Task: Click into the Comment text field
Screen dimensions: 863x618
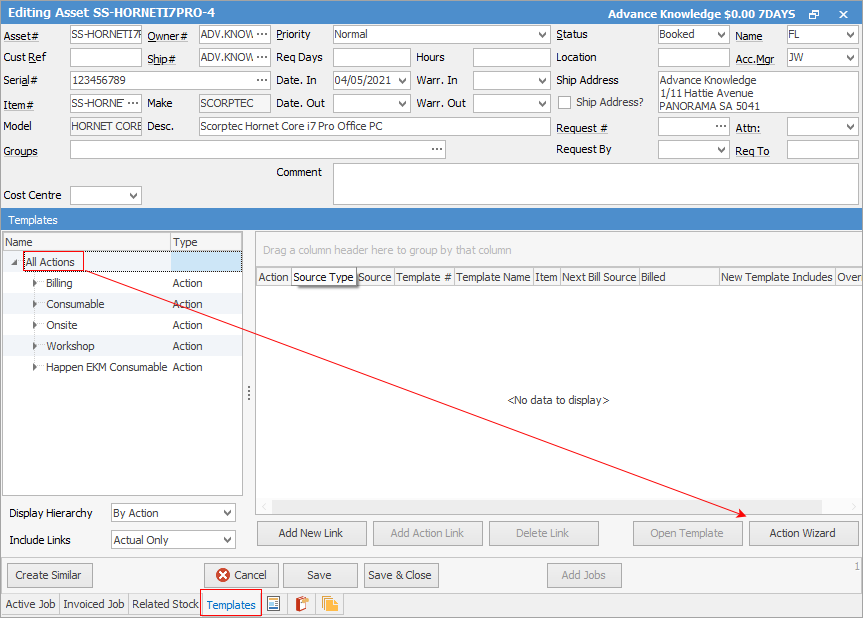Action: pos(595,183)
